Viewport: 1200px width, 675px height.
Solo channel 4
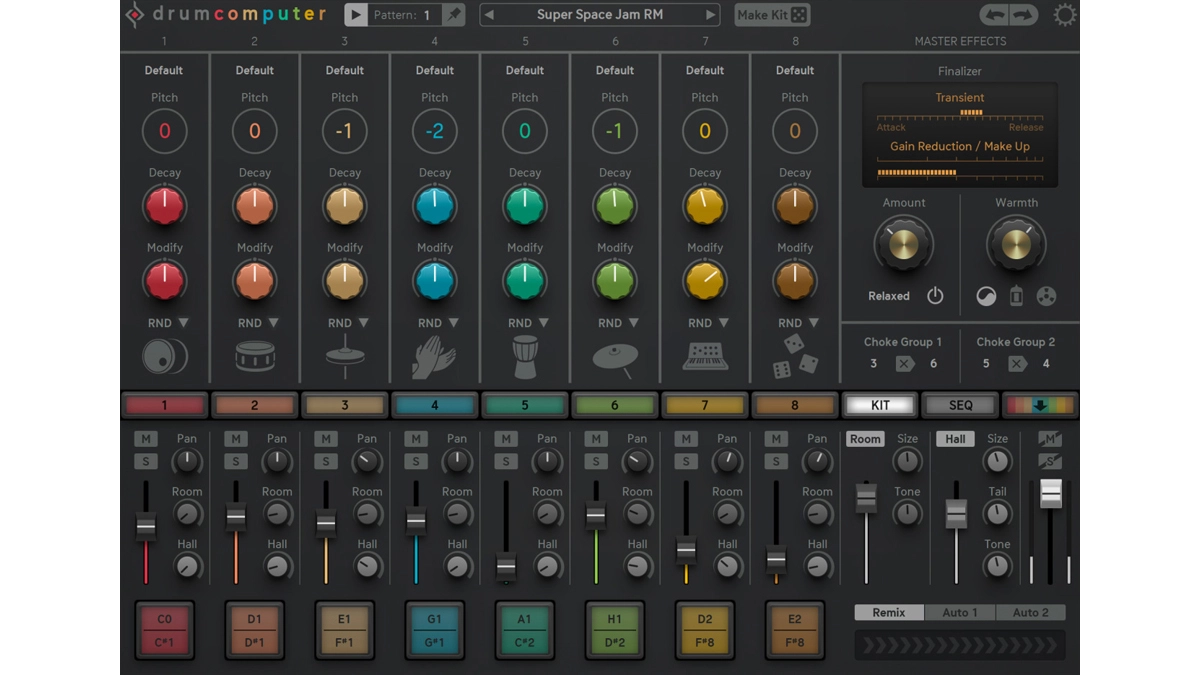click(x=415, y=461)
